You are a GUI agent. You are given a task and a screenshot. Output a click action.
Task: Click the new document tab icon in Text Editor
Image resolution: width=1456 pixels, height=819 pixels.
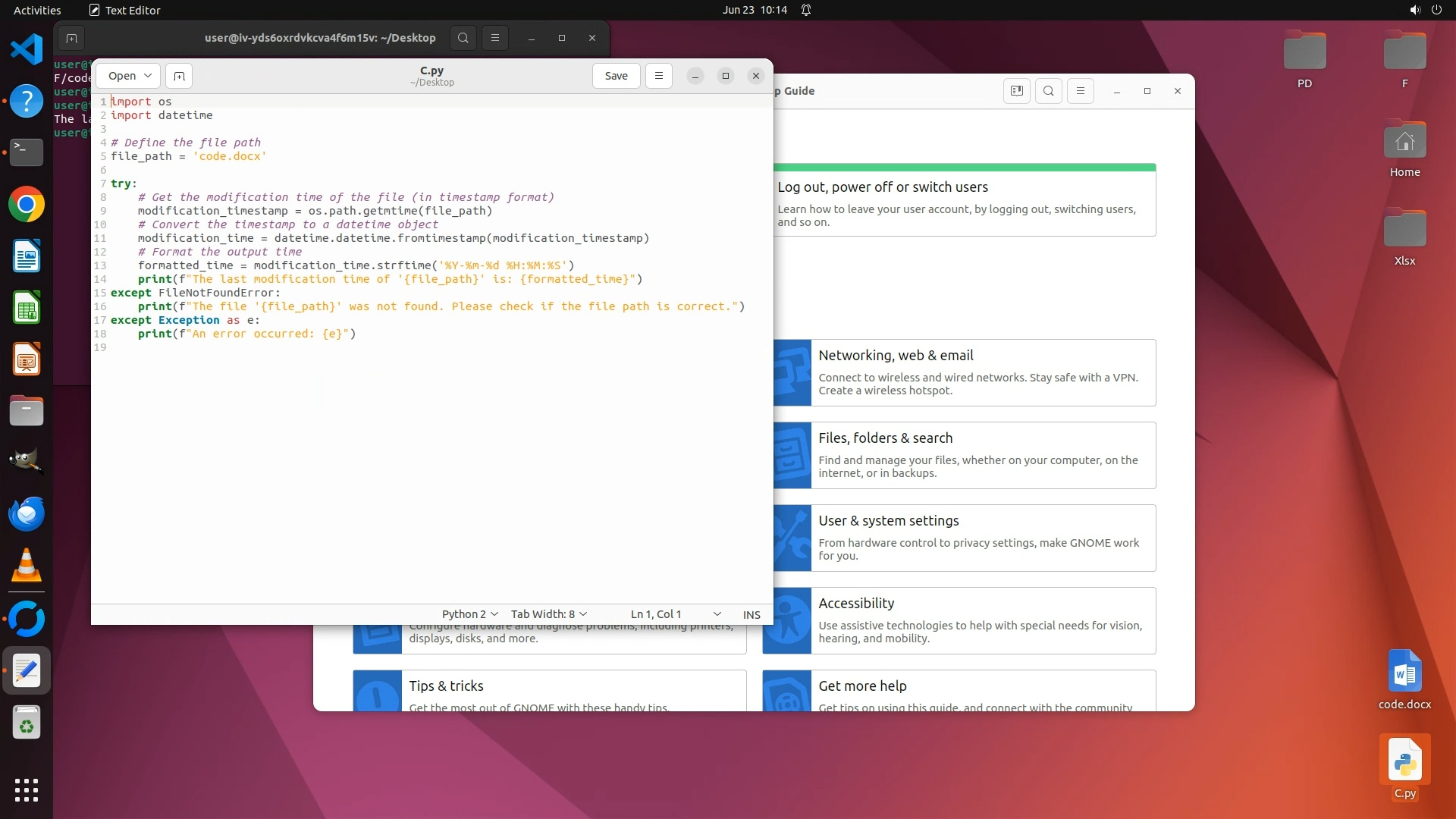tap(179, 76)
